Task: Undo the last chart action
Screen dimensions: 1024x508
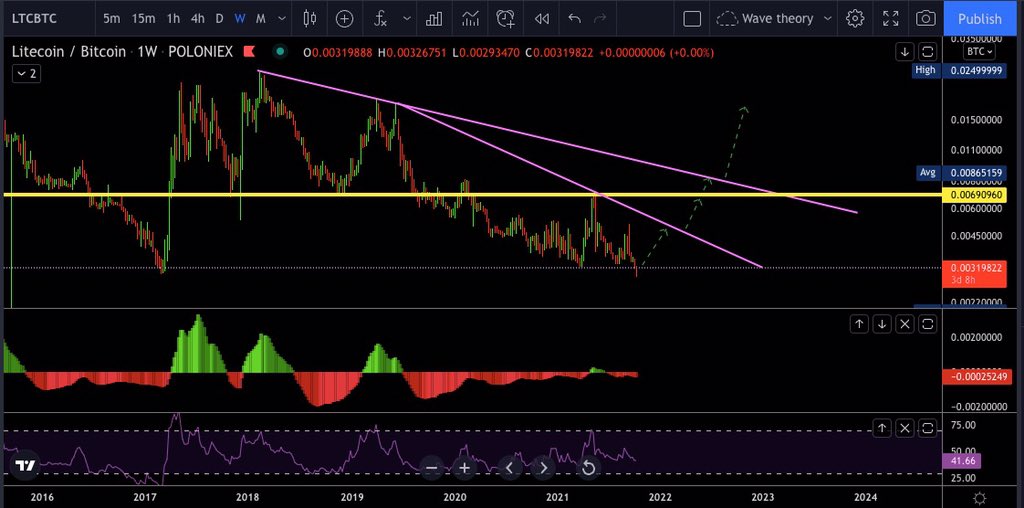Action: pyautogui.click(x=574, y=19)
